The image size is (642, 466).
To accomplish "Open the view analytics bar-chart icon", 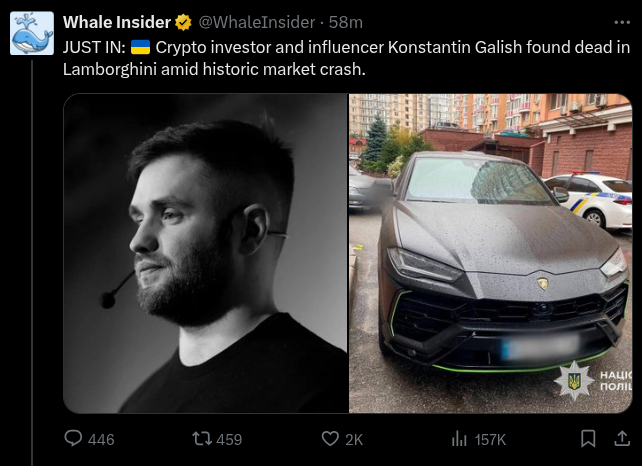I will tap(460, 439).
